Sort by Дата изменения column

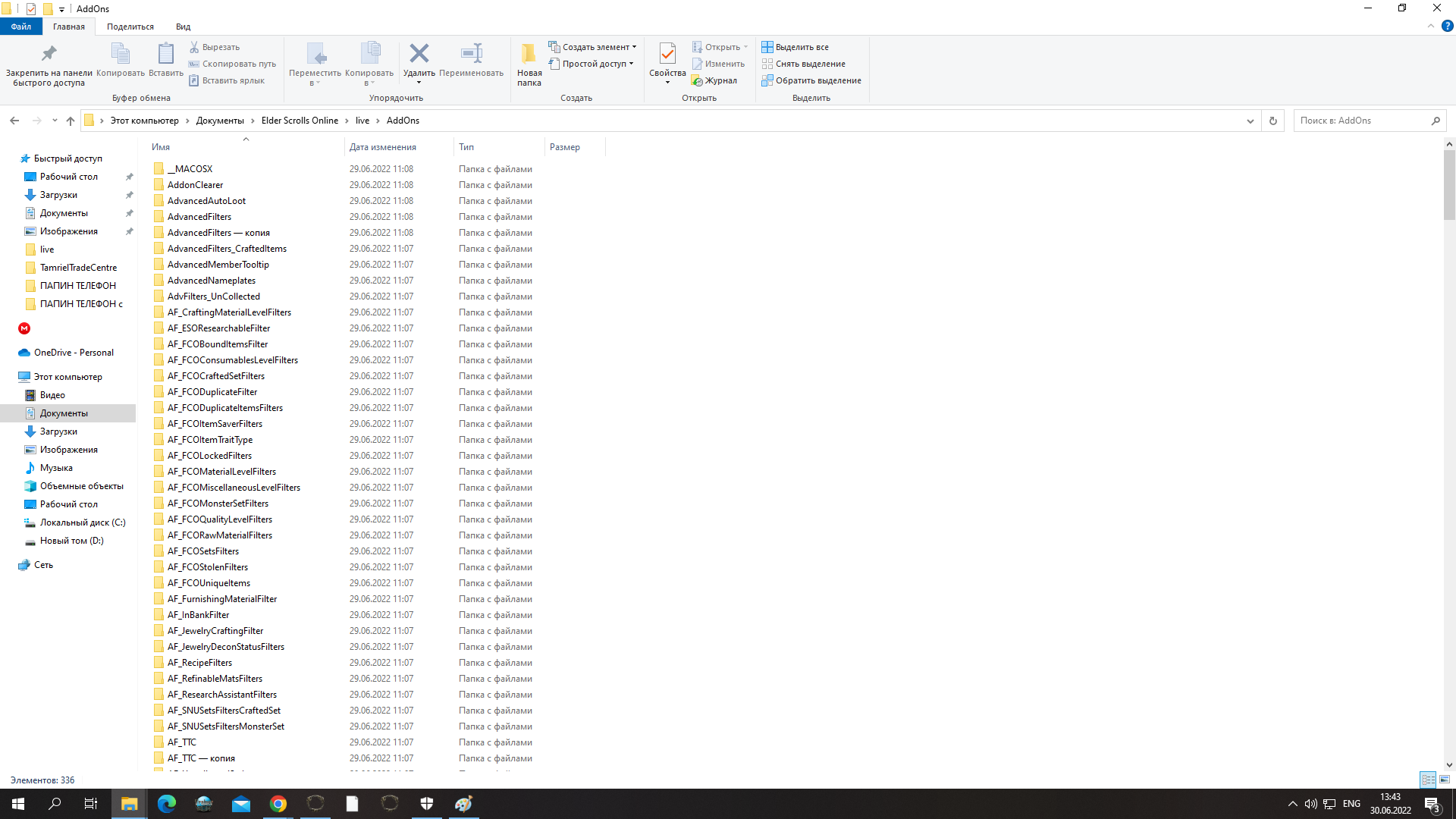(x=399, y=147)
